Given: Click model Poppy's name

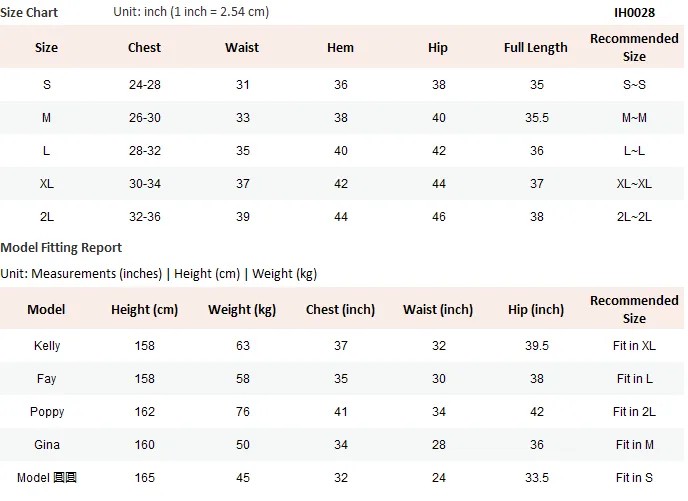Looking at the screenshot, I should [47, 412].
